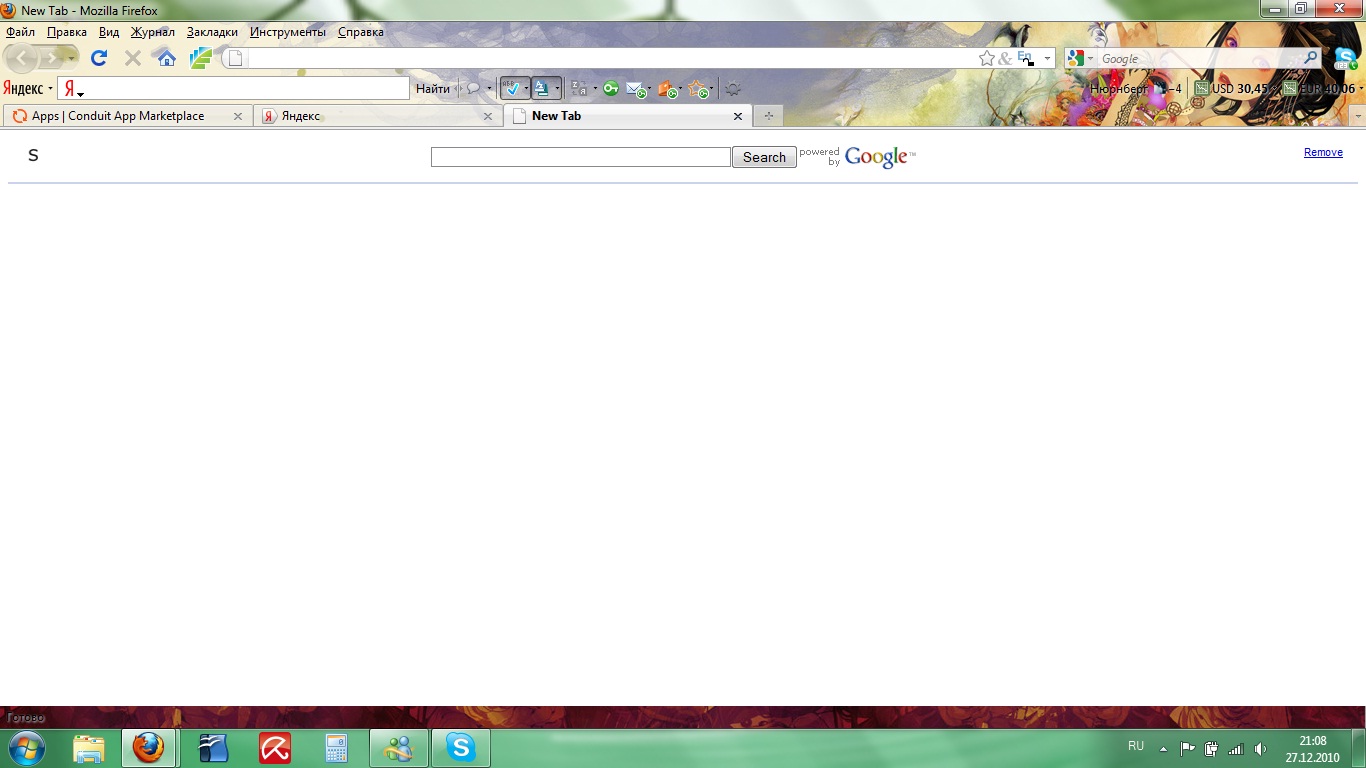Image resolution: width=1366 pixels, height=768 pixels.
Task: Open the Skype toolbar icon
Action: pos(1346,58)
